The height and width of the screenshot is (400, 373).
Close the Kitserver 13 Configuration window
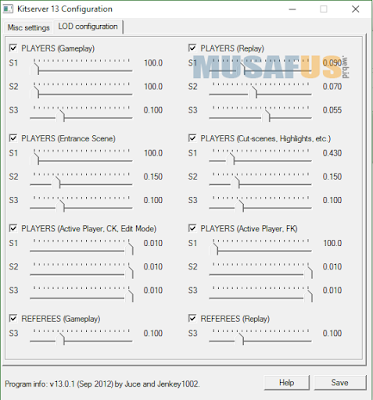click(x=355, y=9)
